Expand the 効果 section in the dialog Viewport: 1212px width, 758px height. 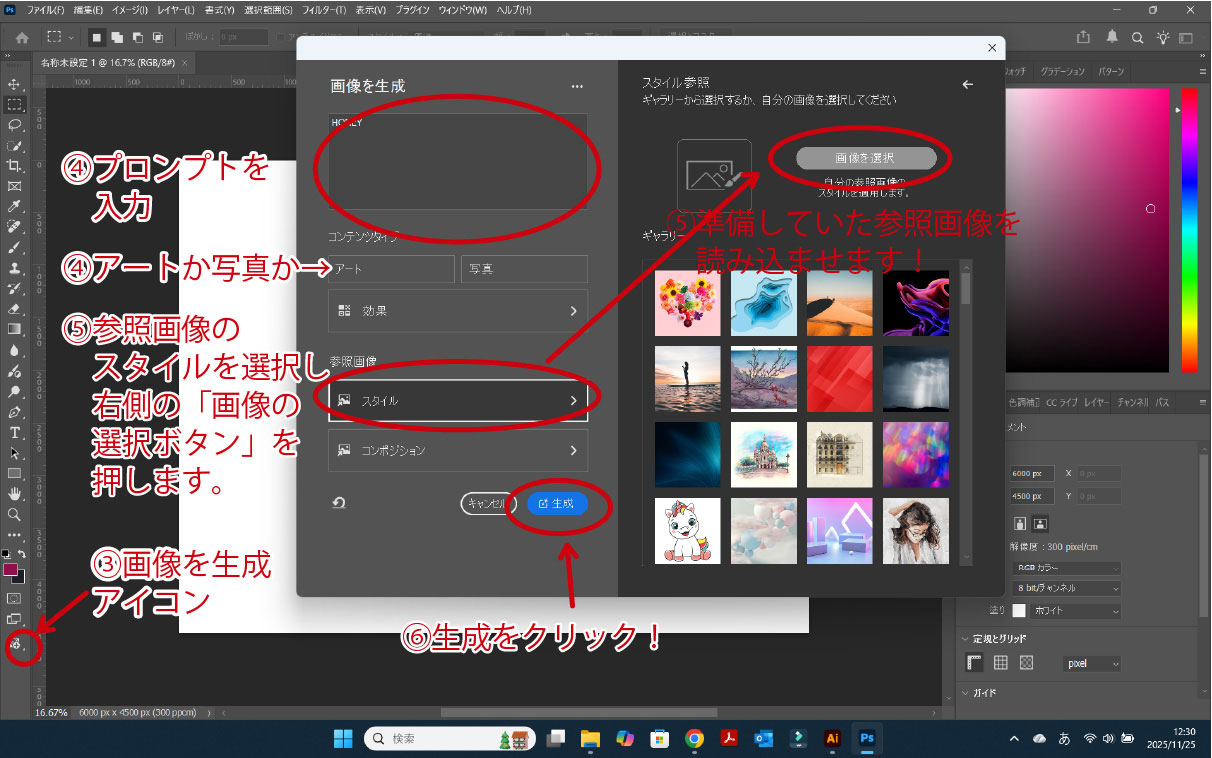tap(458, 310)
